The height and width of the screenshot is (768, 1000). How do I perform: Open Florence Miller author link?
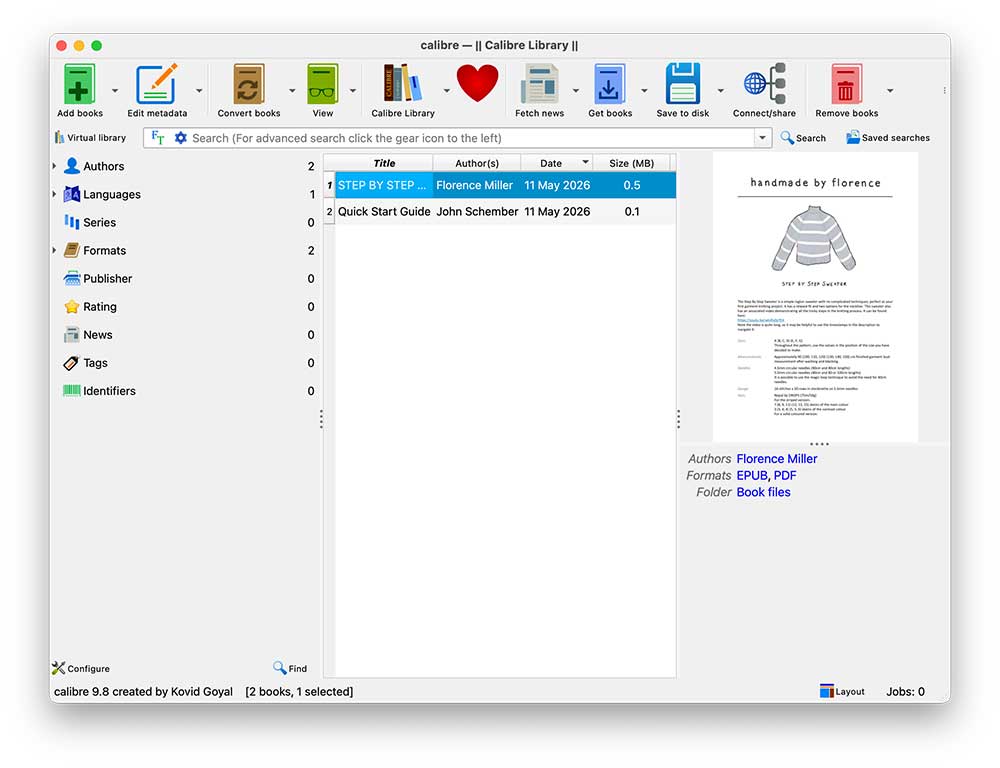click(776, 459)
